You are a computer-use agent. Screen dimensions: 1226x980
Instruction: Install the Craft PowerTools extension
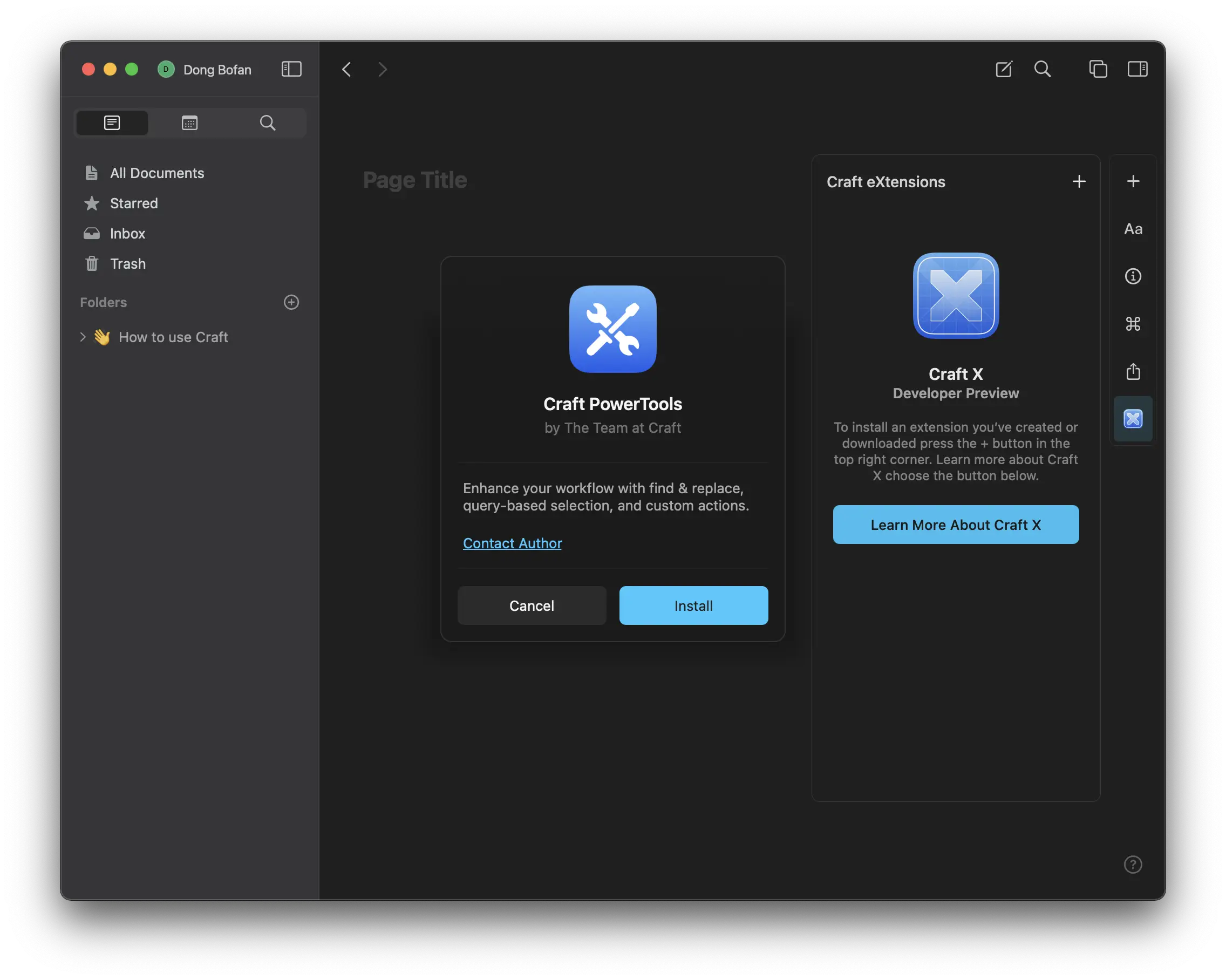click(693, 605)
